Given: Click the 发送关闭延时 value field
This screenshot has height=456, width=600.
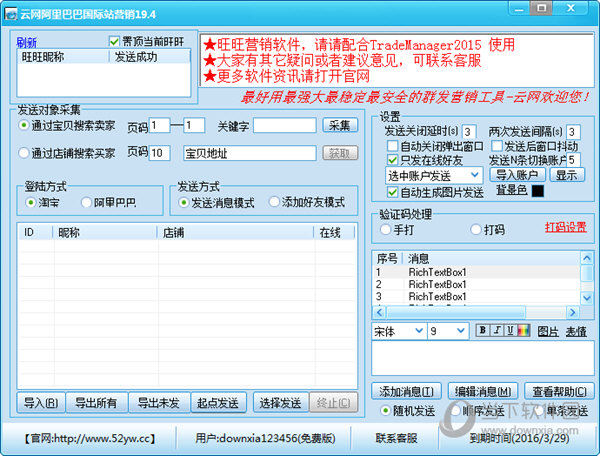Looking at the screenshot, I should [x=469, y=132].
